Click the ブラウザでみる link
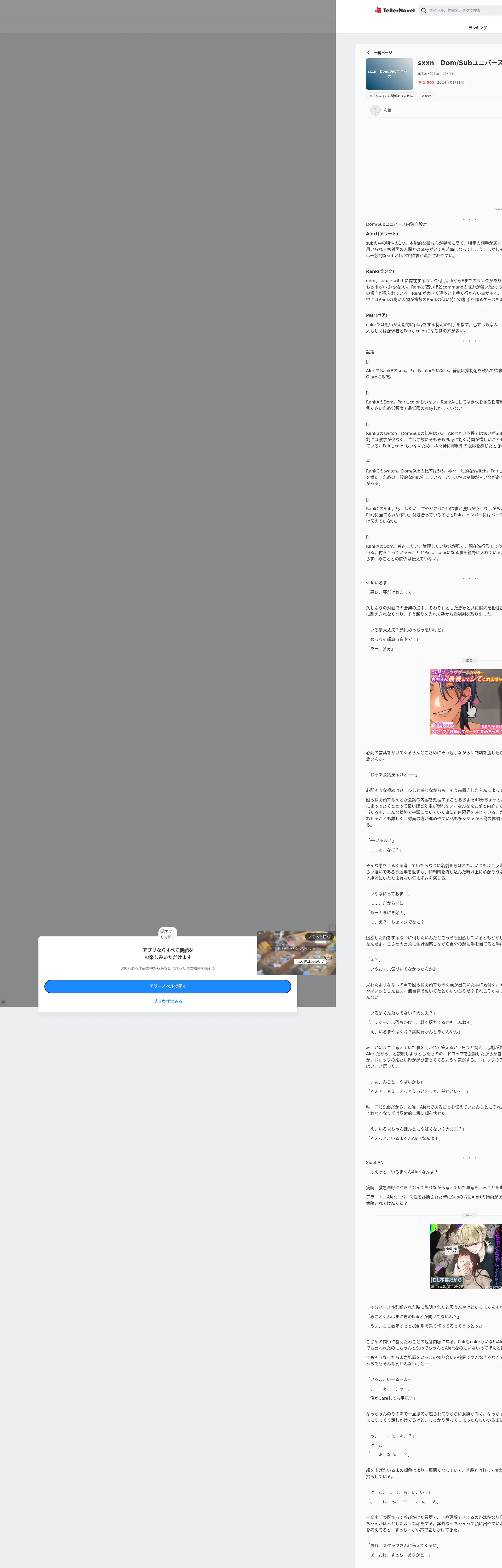This screenshot has width=502, height=1568. click(168, 1001)
